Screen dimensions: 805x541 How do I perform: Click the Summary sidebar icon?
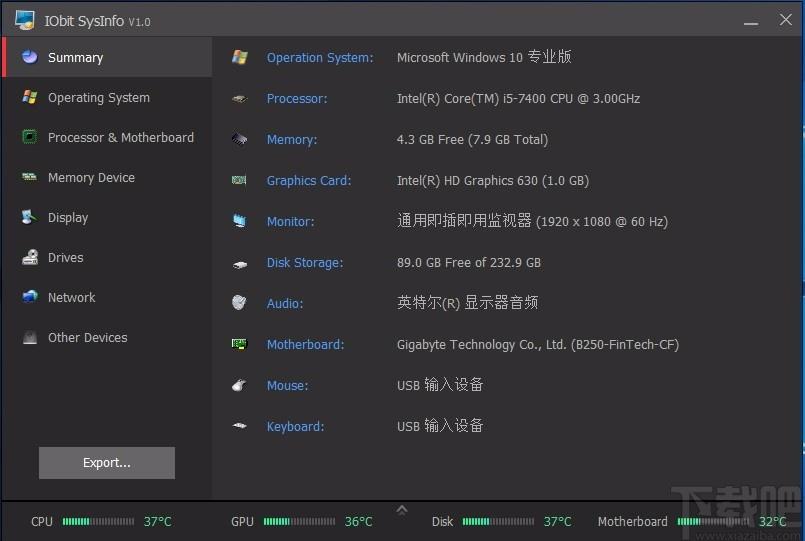pos(30,56)
